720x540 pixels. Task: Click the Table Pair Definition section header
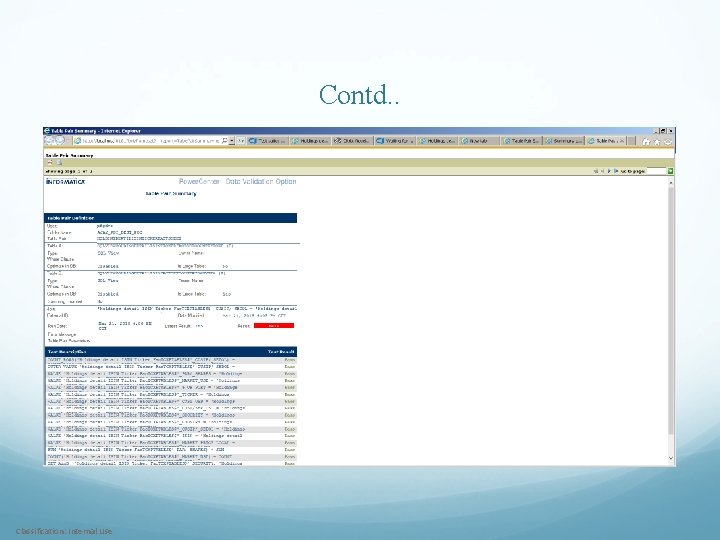pos(171,218)
